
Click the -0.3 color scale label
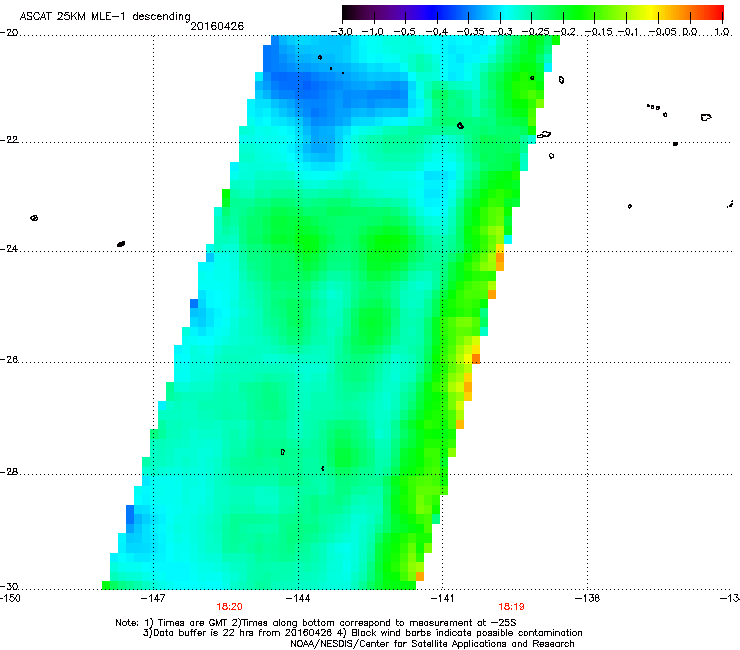pos(501,32)
